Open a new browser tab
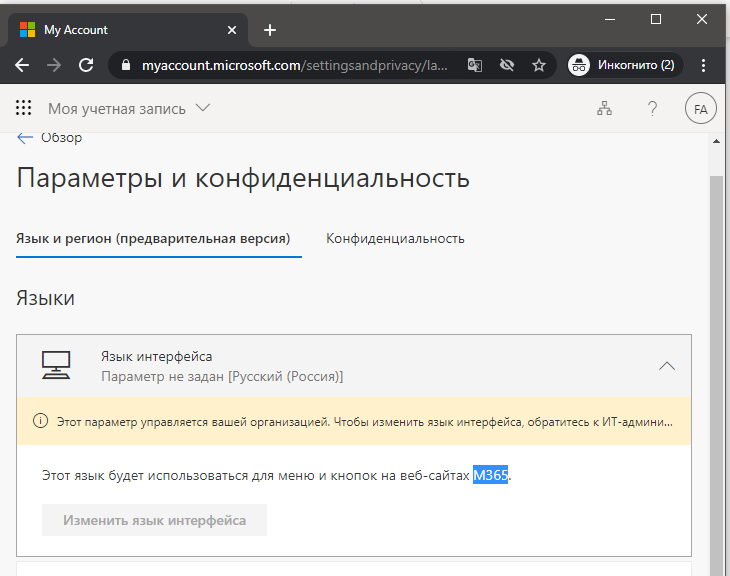The width and height of the screenshot is (730, 576). [270, 30]
